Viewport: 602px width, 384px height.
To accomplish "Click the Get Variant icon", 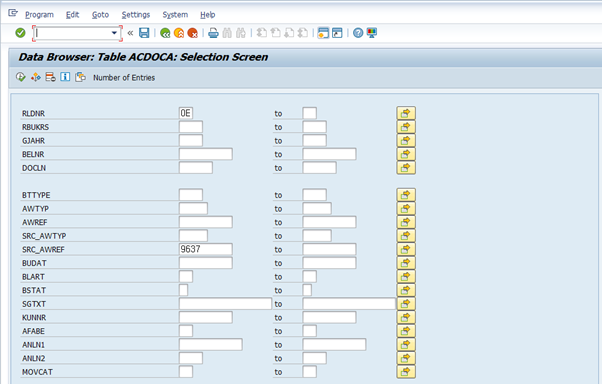I will pyautogui.click(x=80, y=77).
